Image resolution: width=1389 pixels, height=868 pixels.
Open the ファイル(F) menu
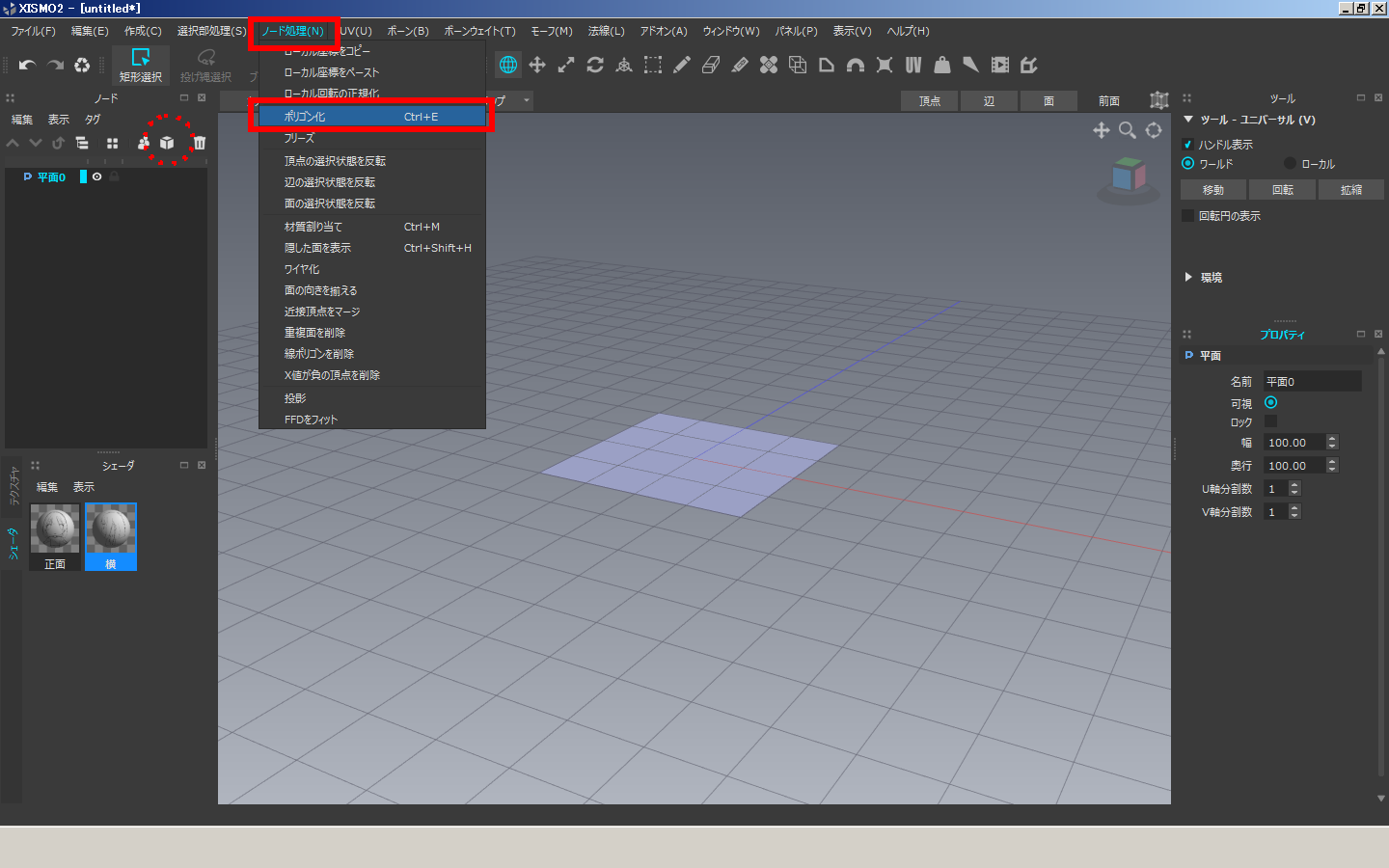coord(33,31)
